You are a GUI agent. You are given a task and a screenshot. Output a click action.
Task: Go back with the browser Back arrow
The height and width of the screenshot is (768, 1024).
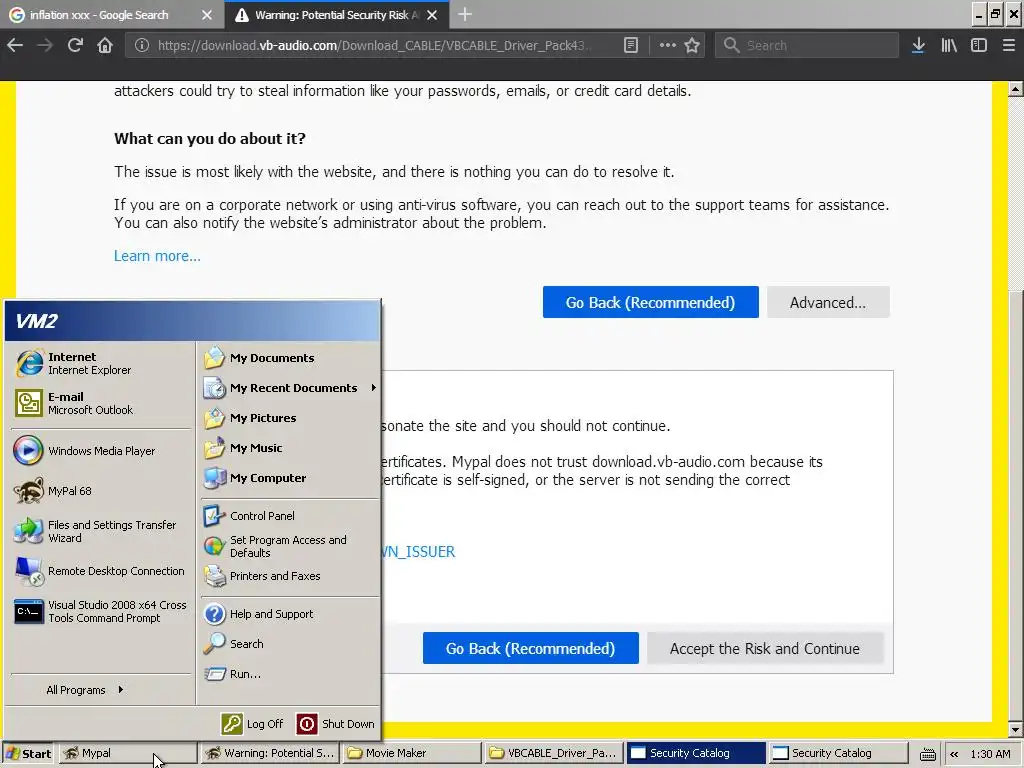point(15,45)
